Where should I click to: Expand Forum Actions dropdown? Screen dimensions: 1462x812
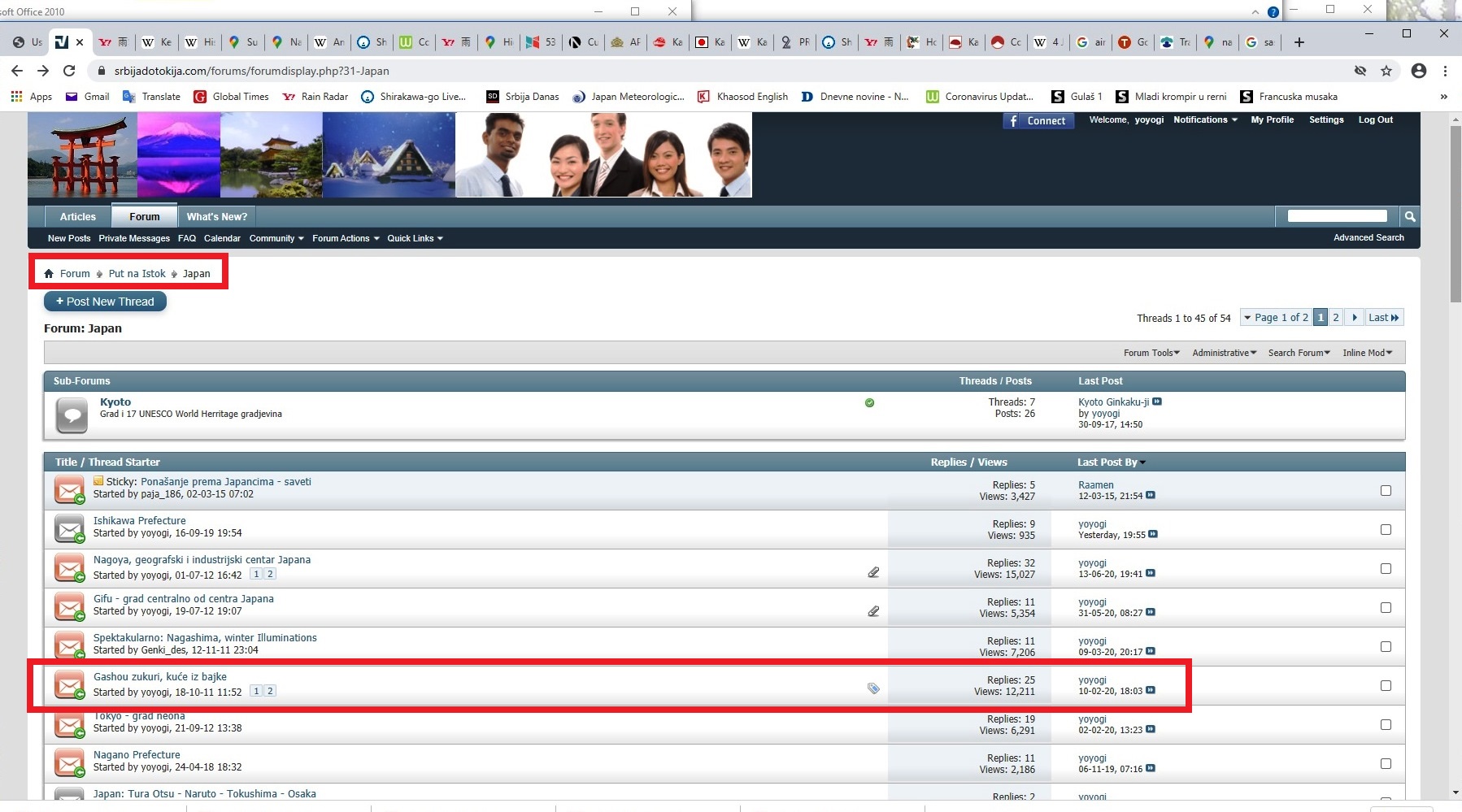(x=346, y=238)
